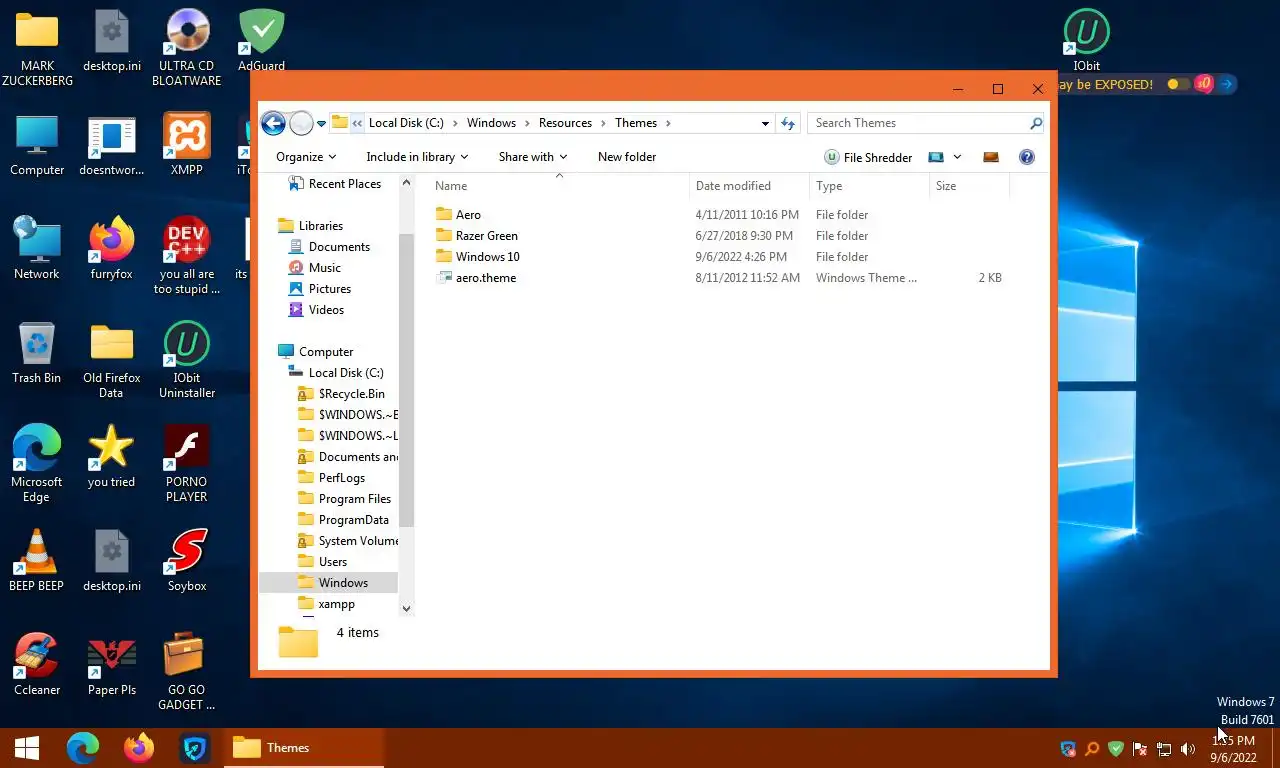Open the Start menu Windows logo

(27, 748)
